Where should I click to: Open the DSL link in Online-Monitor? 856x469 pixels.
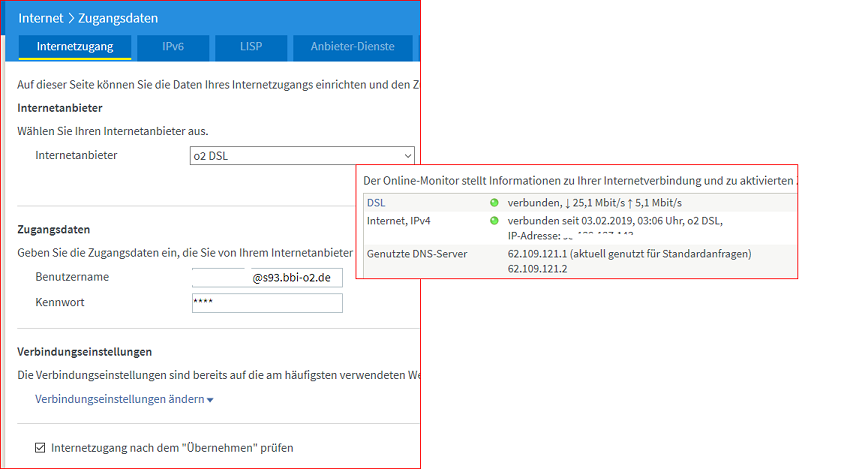(x=376, y=203)
